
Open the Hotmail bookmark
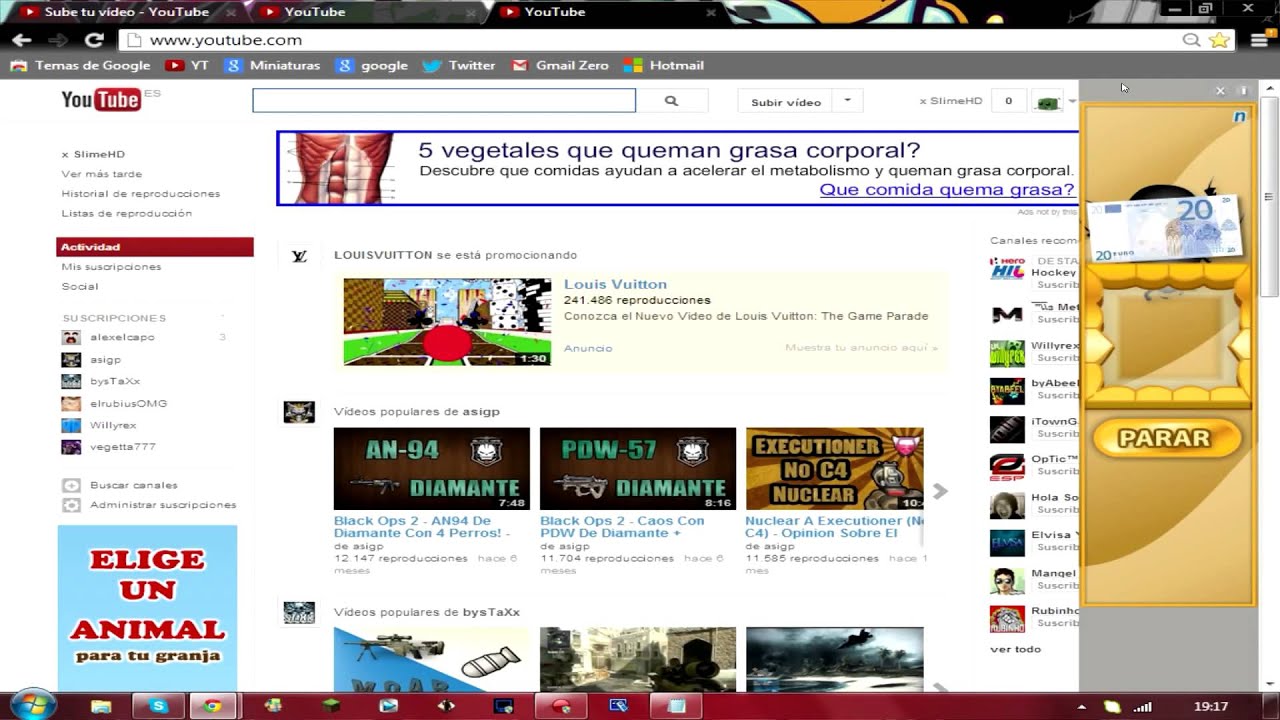[x=664, y=65]
